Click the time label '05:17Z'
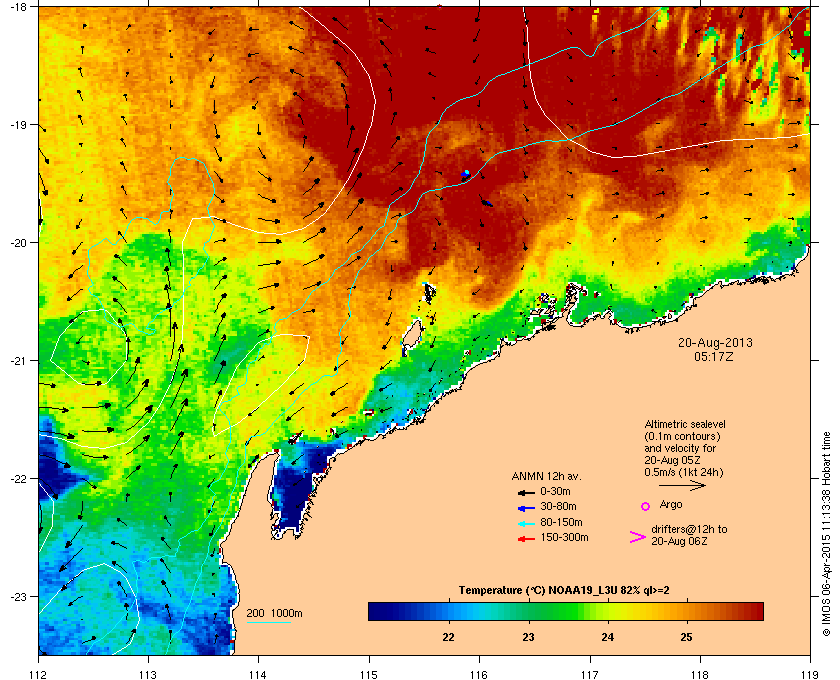Screen dimensions: 840x680 (714, 356)
